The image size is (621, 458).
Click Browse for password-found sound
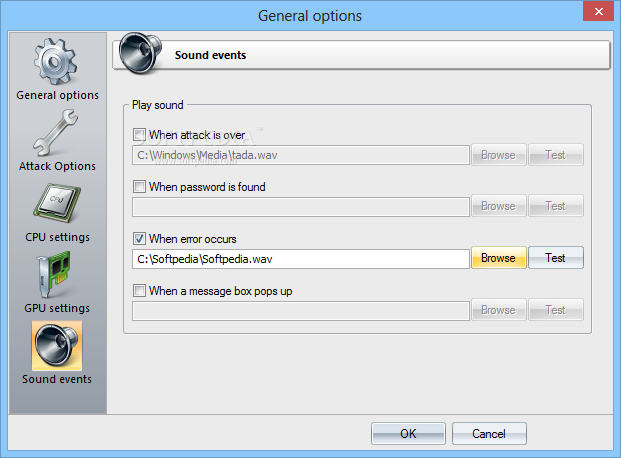(499, 206)
